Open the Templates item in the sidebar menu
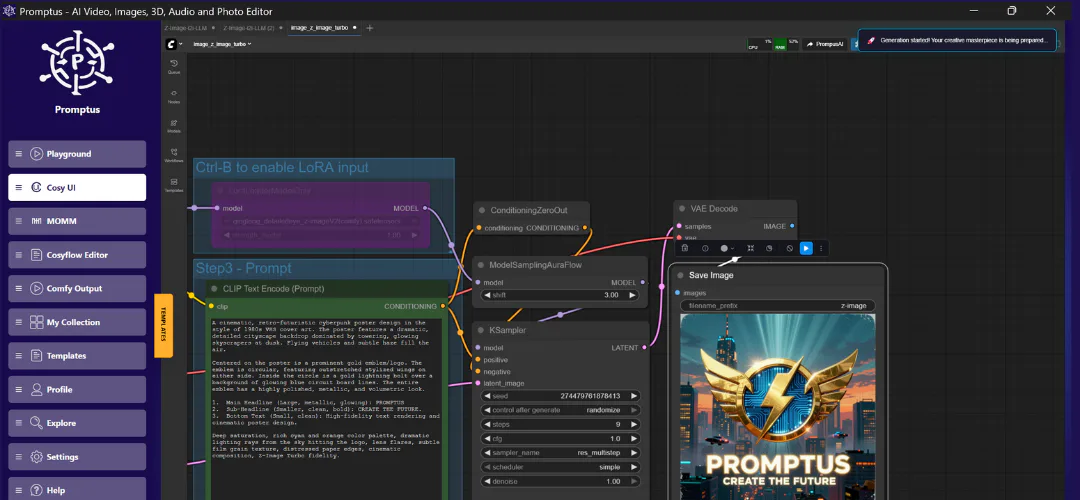Image resolution: width=1080 pixels, height=500 pixels. pos(77,356)
